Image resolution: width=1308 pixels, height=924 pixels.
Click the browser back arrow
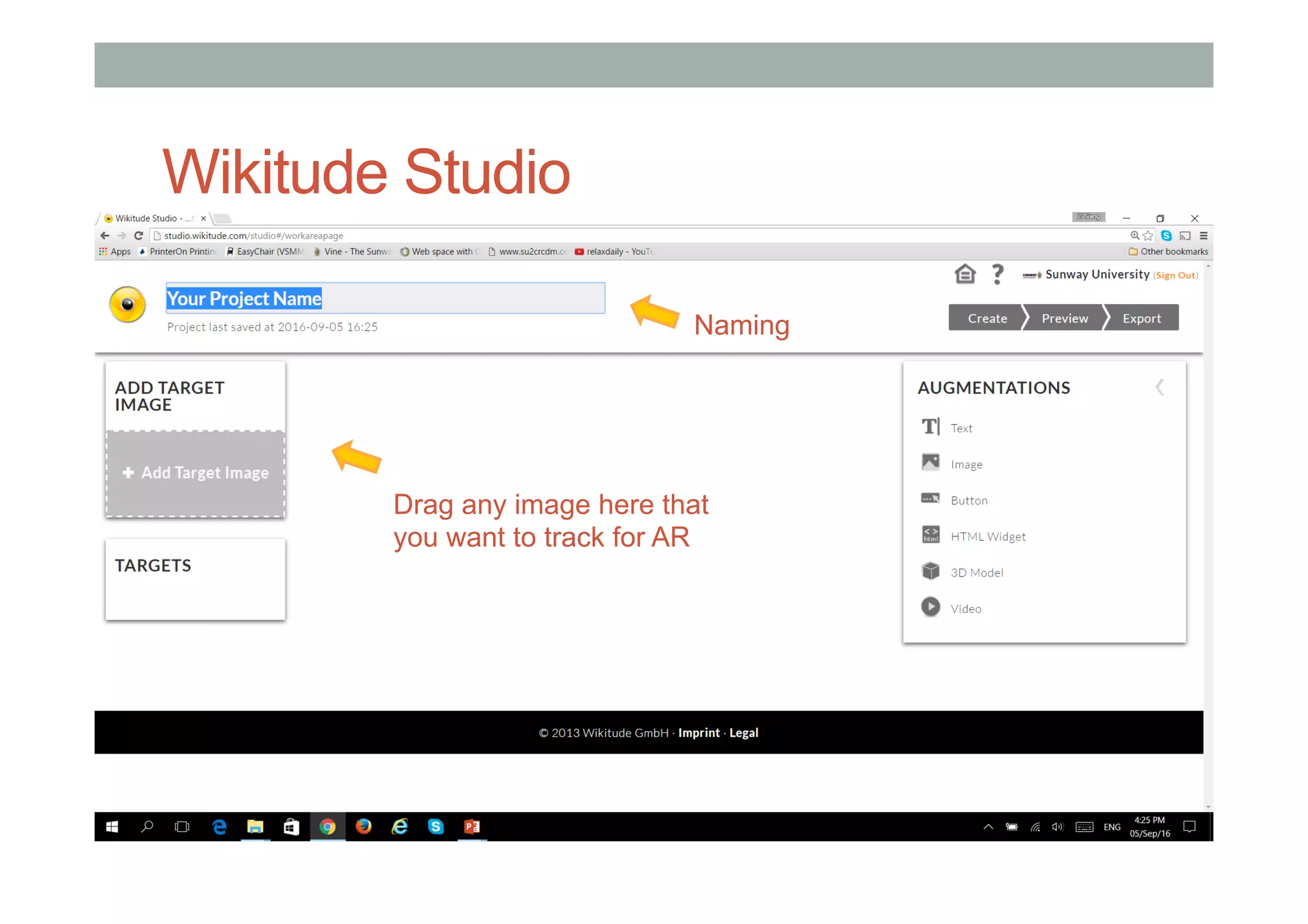(105, 236)
